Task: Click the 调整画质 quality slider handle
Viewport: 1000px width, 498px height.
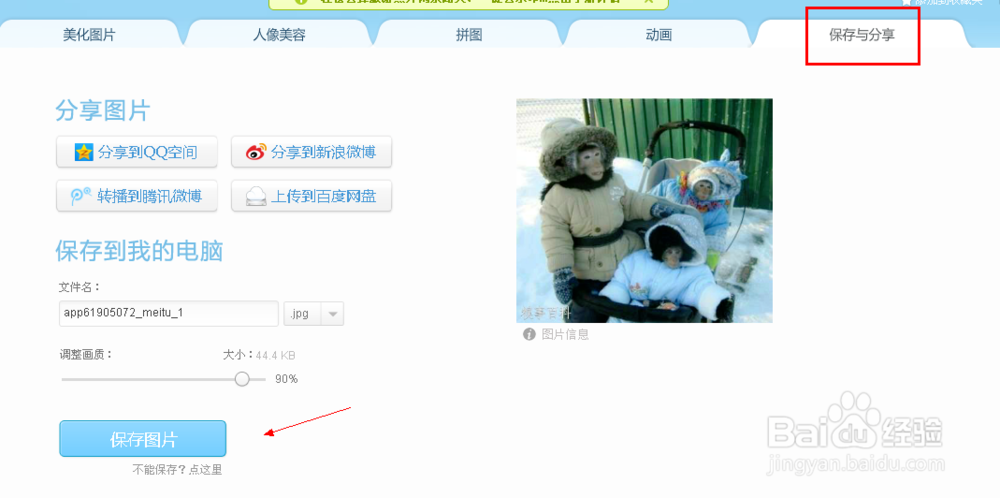Action: point(242,379)
